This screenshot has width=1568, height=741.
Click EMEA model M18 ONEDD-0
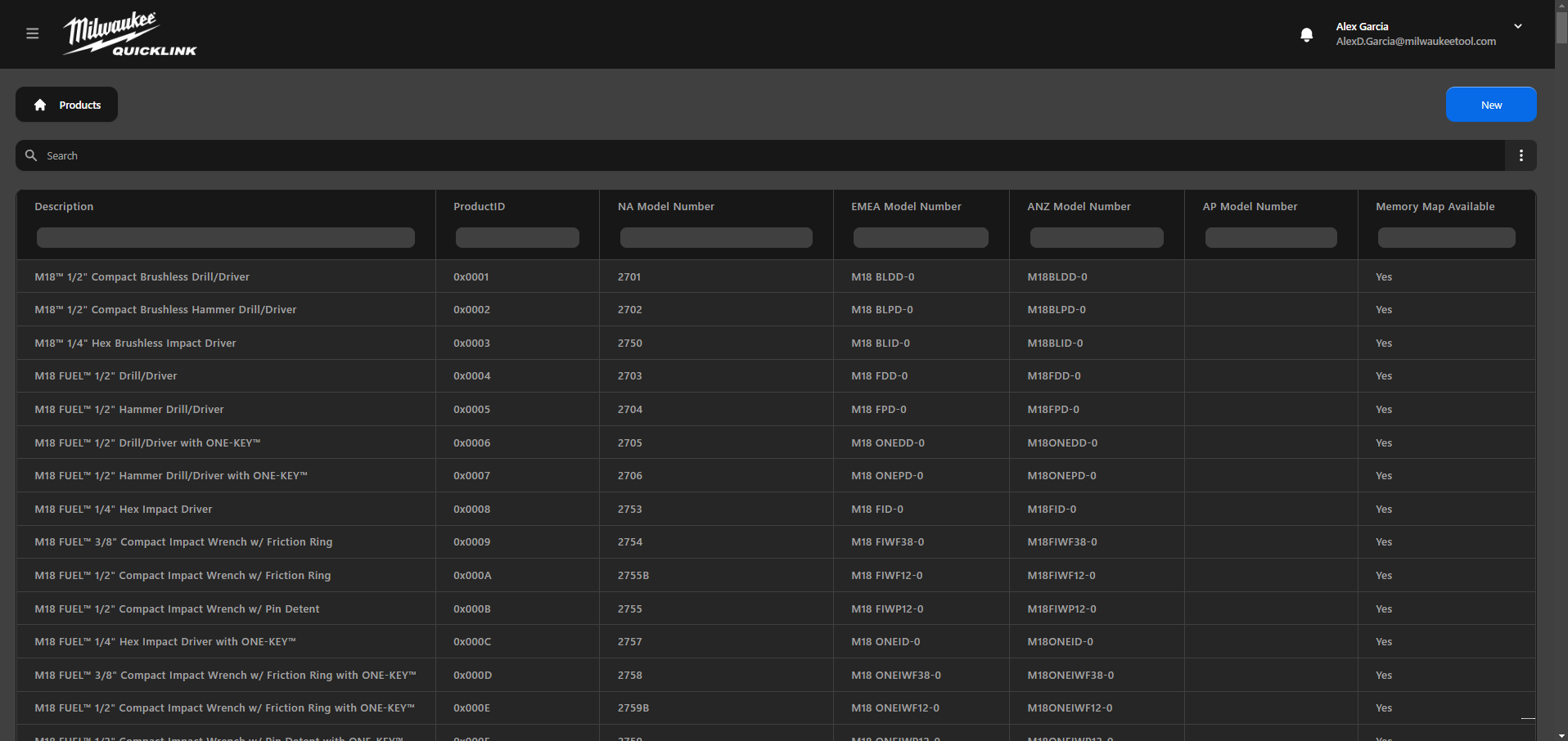(x=888, y=442)
